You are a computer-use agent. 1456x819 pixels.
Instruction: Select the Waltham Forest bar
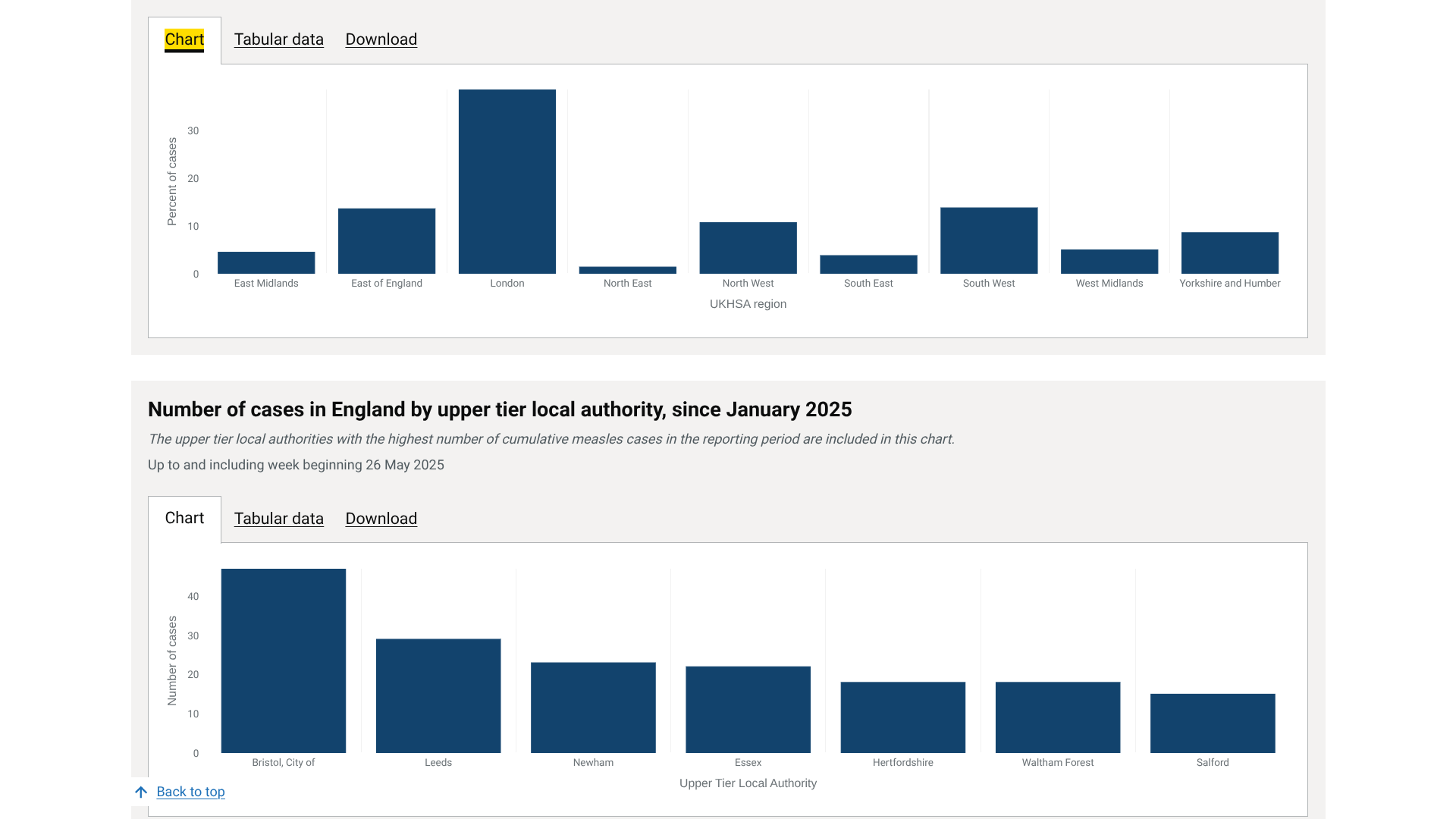(1057, 717)
